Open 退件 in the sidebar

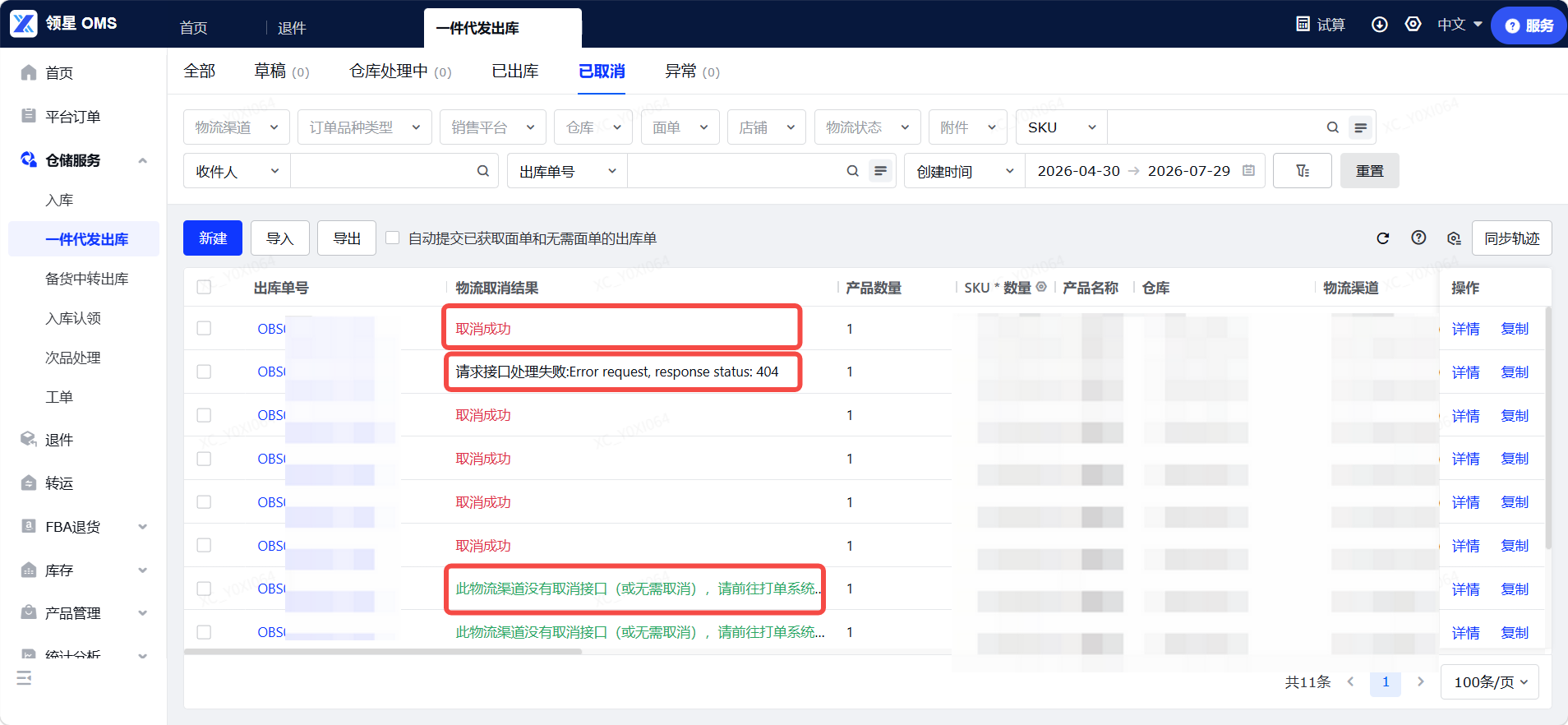pos(59,440)
